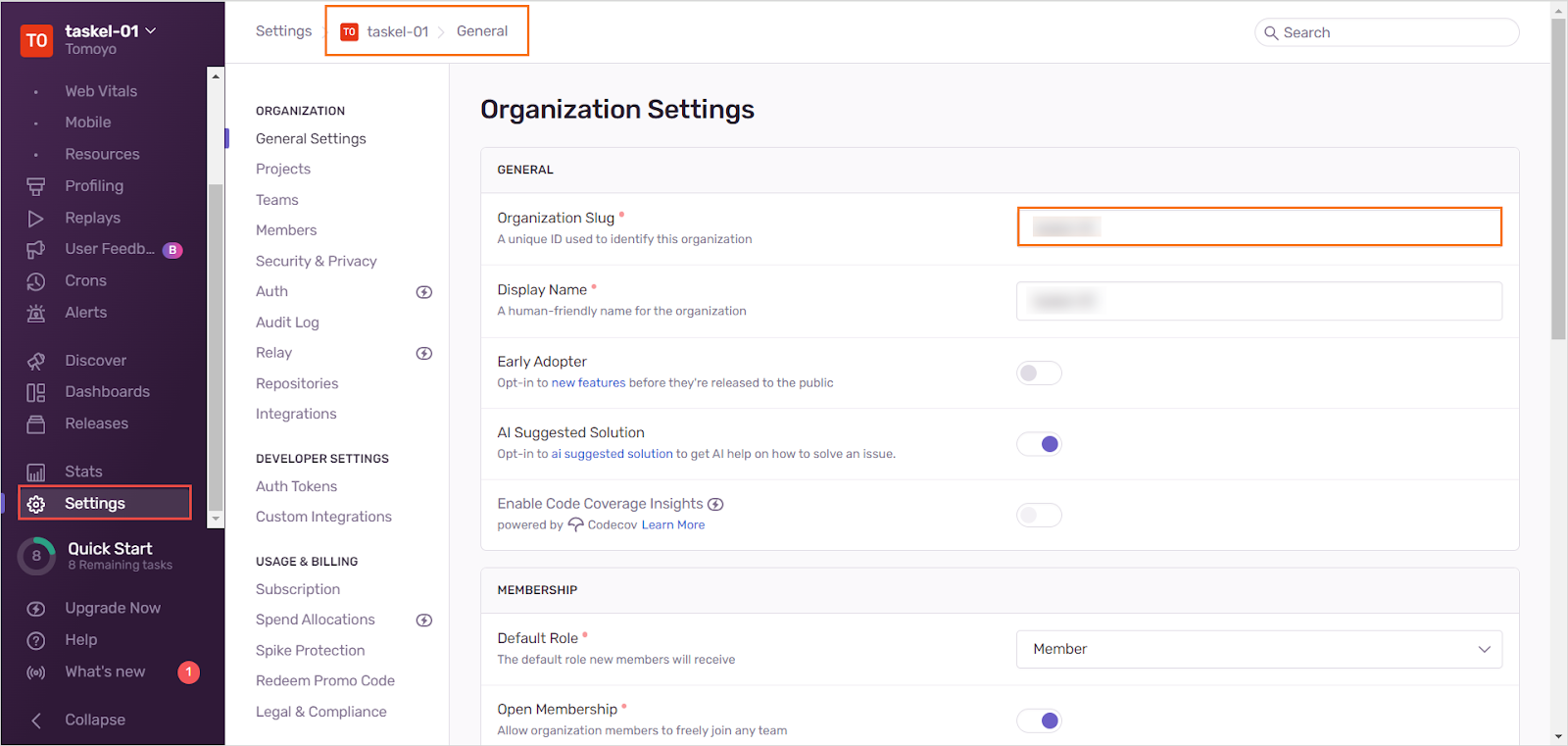The width and height of the screenshot is (1568, 746).
Task: Click the Upgrade Now lightning icon
Action: (x=36, y=609)
